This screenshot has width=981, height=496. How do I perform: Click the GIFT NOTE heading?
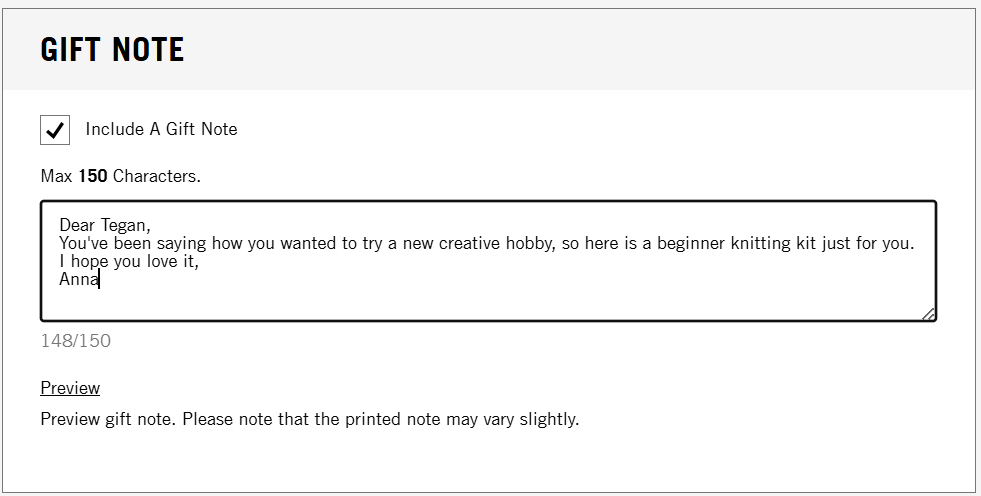pos(112,49)
